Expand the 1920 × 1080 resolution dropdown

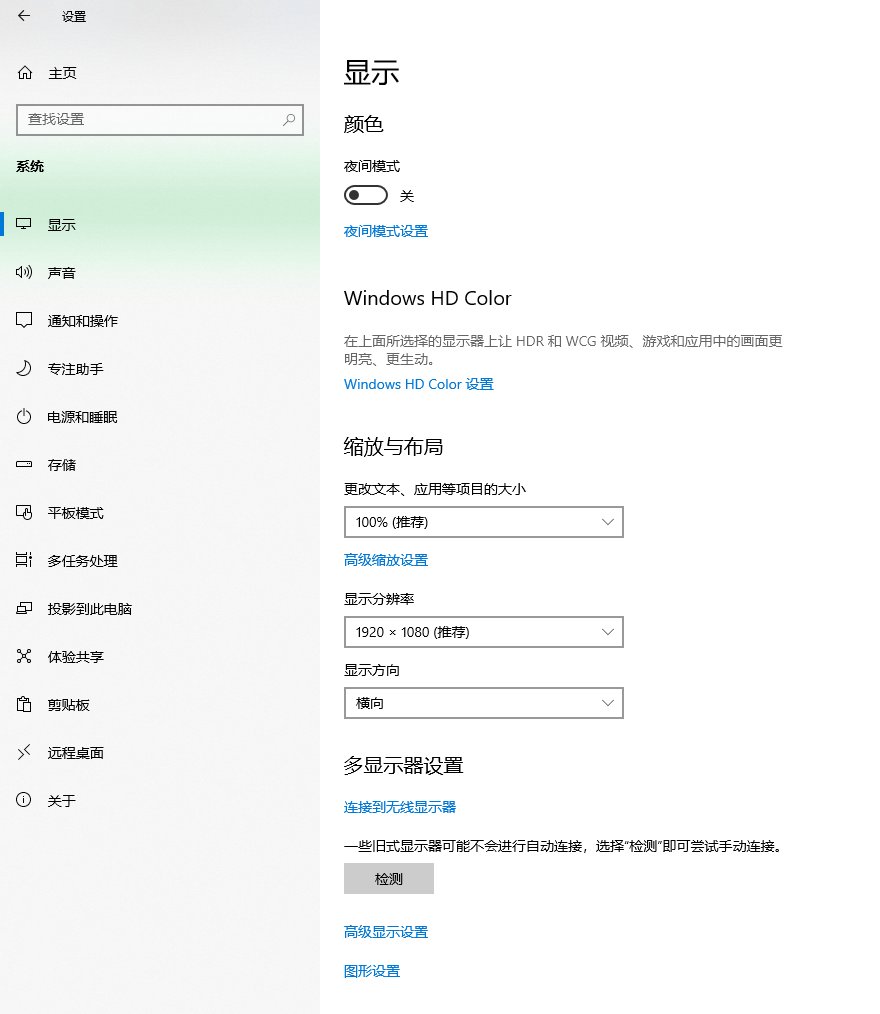click(x=484, y=632)
